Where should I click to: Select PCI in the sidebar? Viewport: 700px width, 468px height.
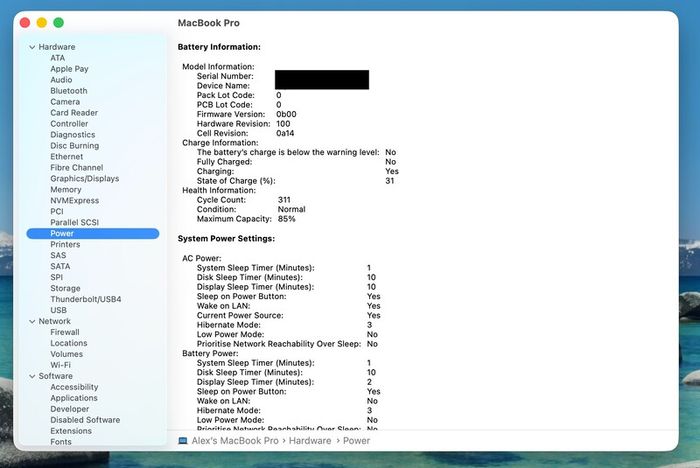(57, 212)
